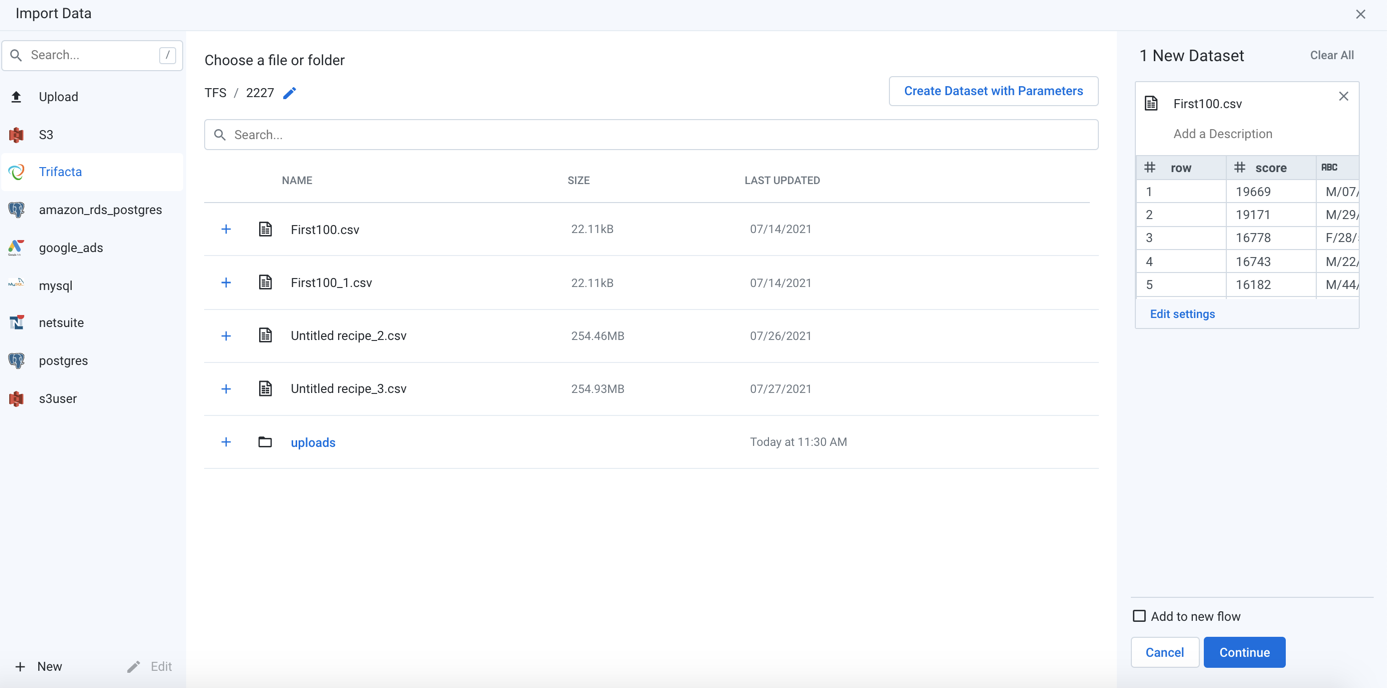Add Untitled recipe_2.csv using its plus icon
The width and height of the screenshot is (1387, 688).
pyautogui.click(x=226, y=336)
